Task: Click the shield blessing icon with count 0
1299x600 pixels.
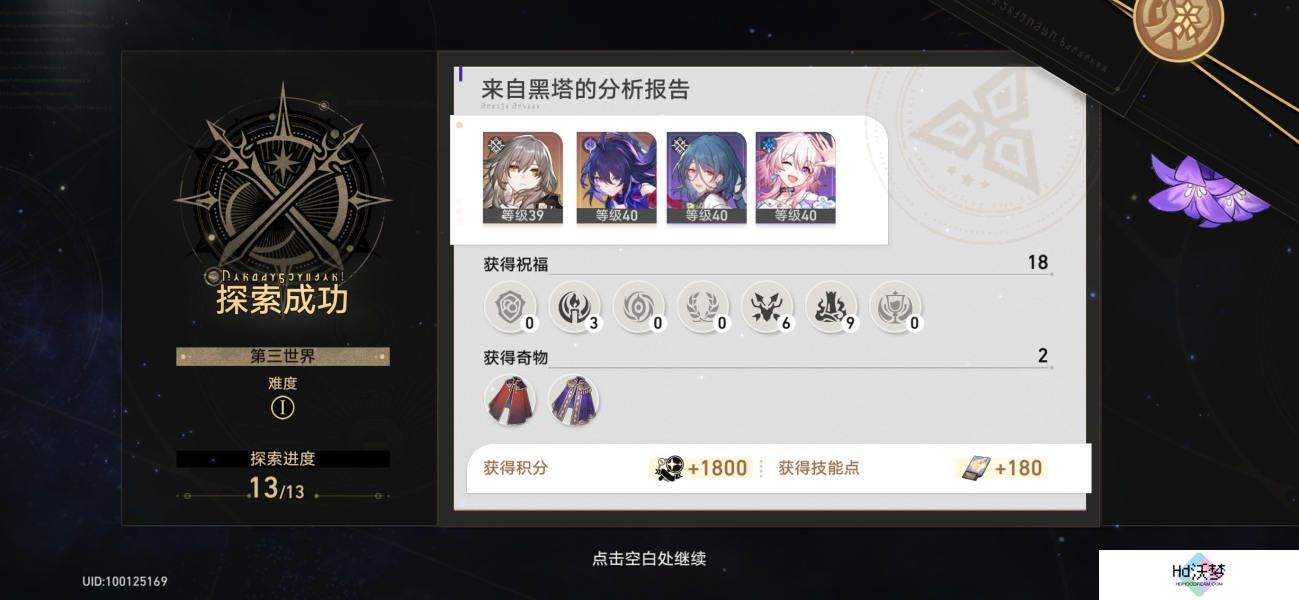Action: pos(510,305)
